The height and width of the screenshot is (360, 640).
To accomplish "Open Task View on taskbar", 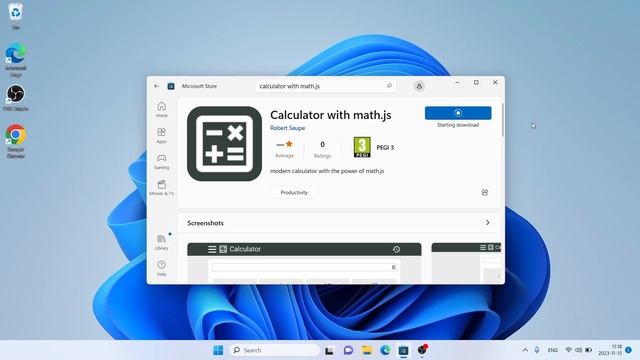I will (x=329, y=350).
